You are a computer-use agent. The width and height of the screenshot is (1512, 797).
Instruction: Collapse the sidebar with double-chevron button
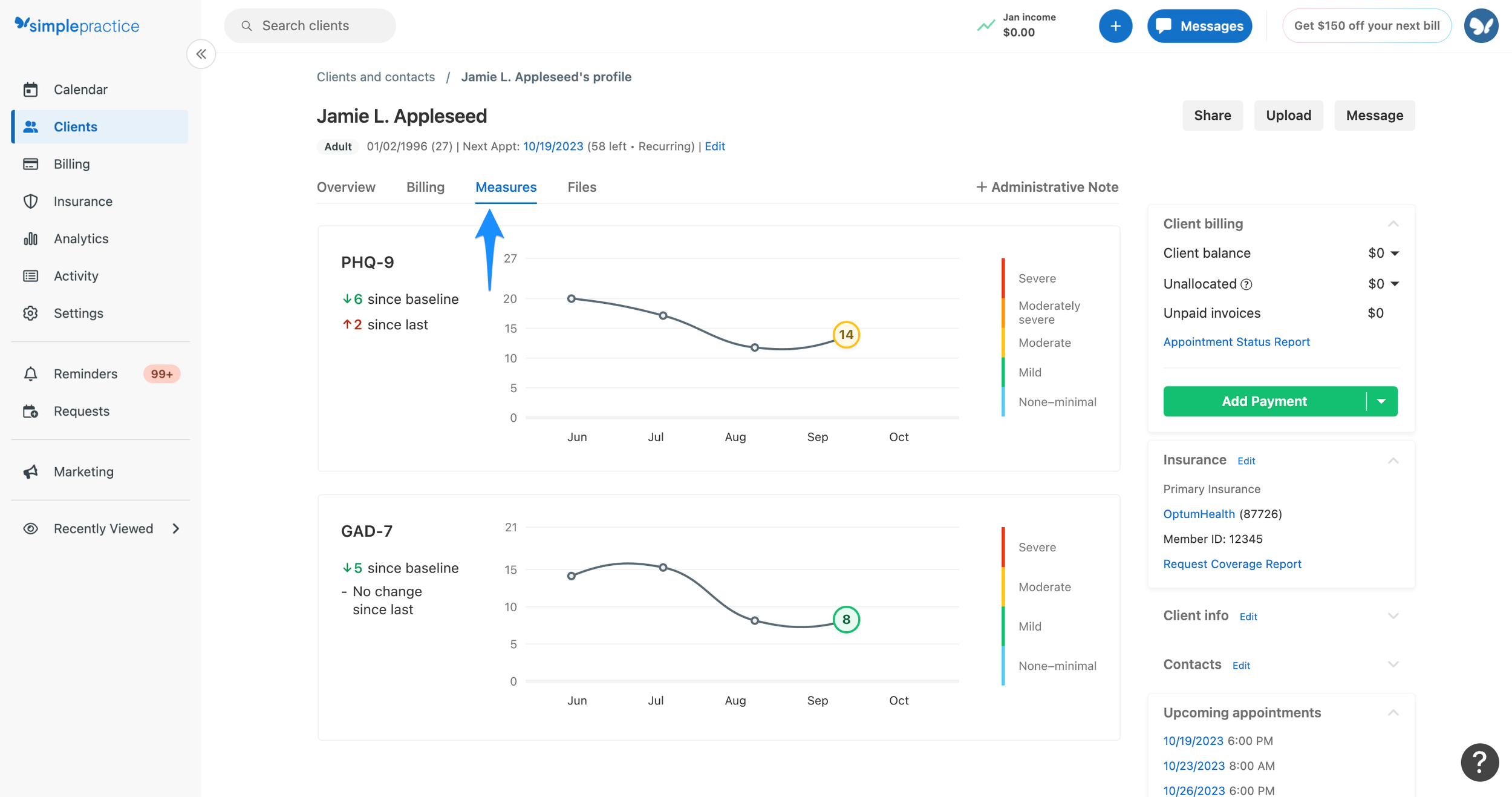point(201,54)
